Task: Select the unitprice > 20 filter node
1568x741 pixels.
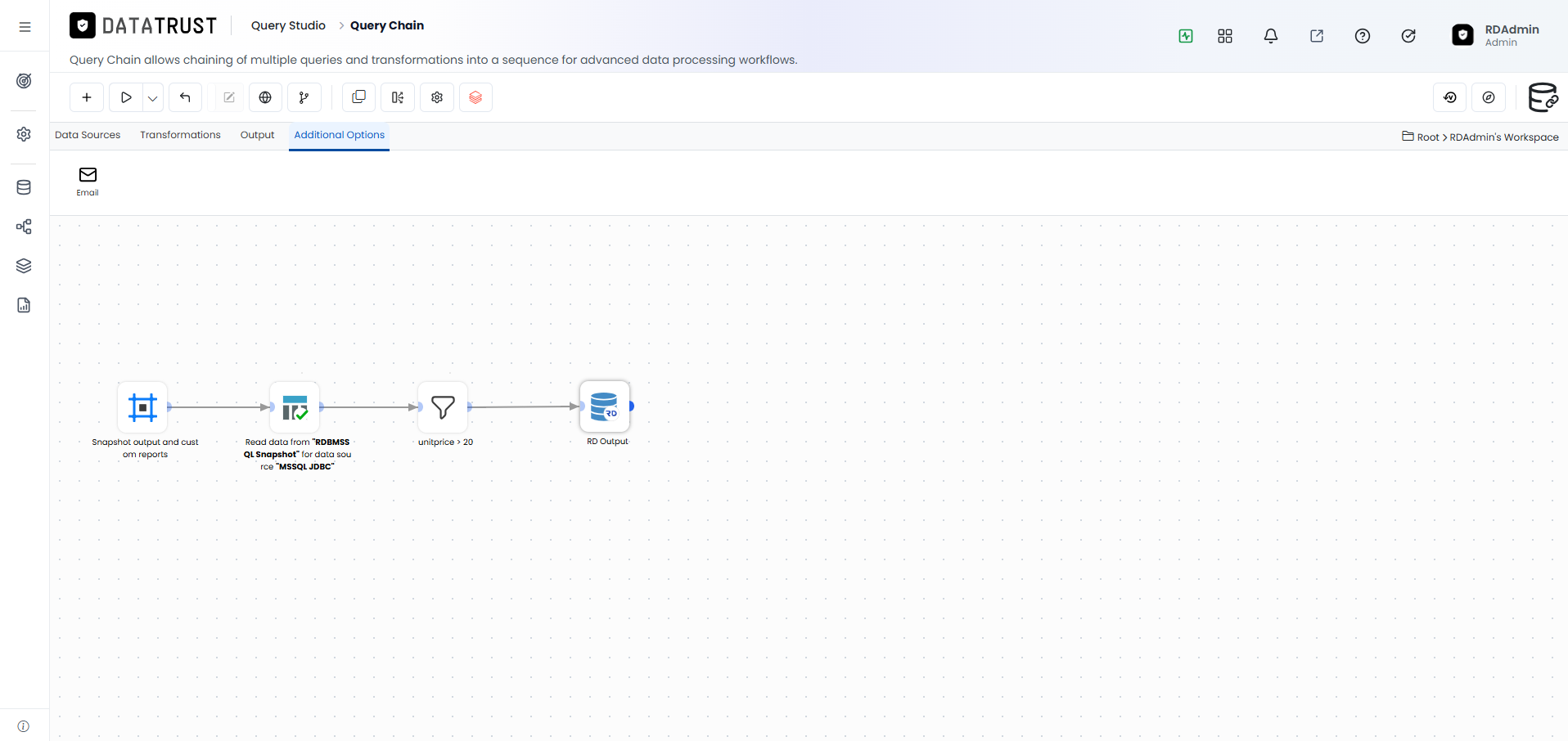Action: [443, 407]
